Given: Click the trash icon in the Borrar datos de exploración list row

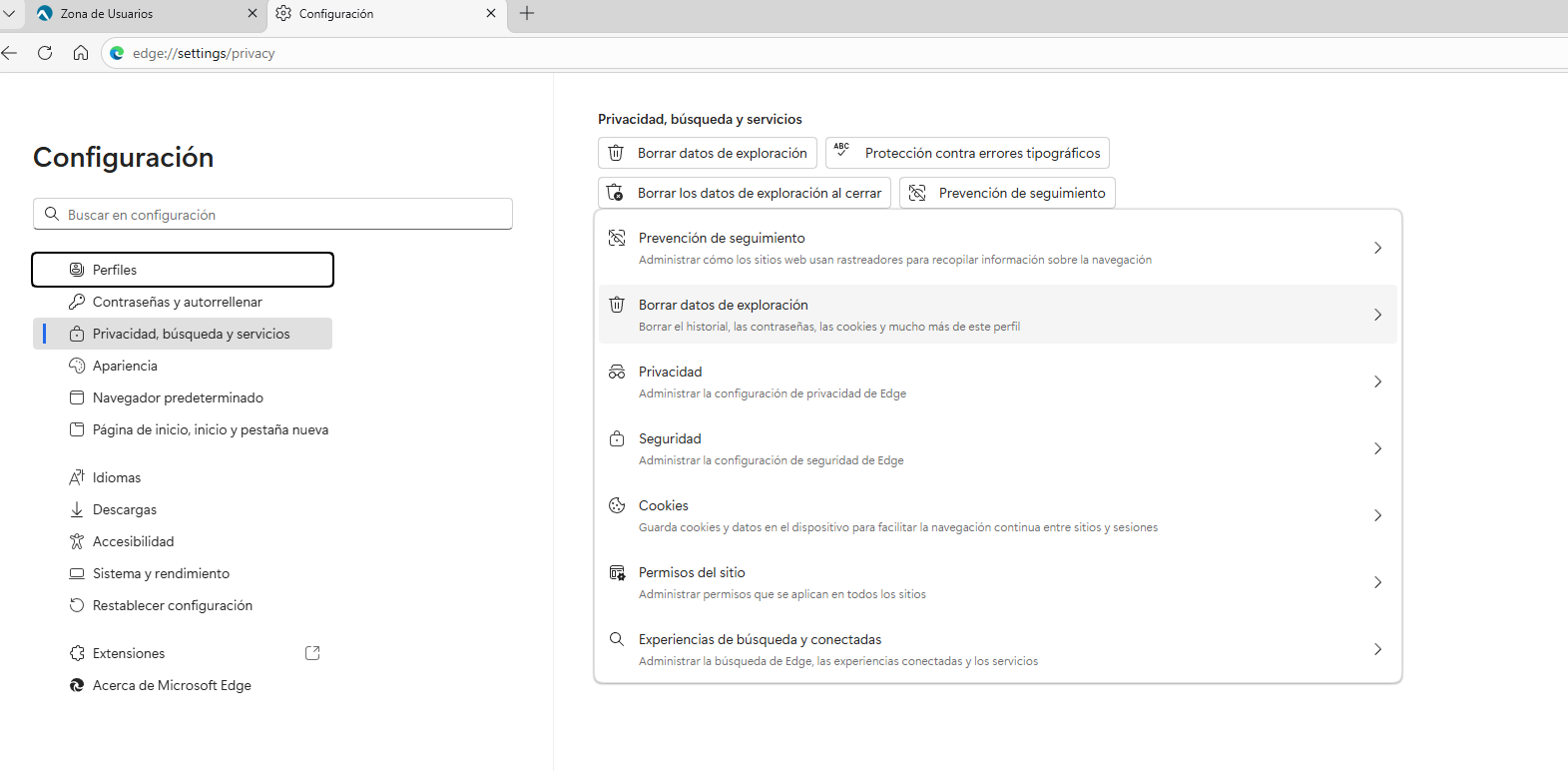Looking at the screenshot, I should coord(617,305).
